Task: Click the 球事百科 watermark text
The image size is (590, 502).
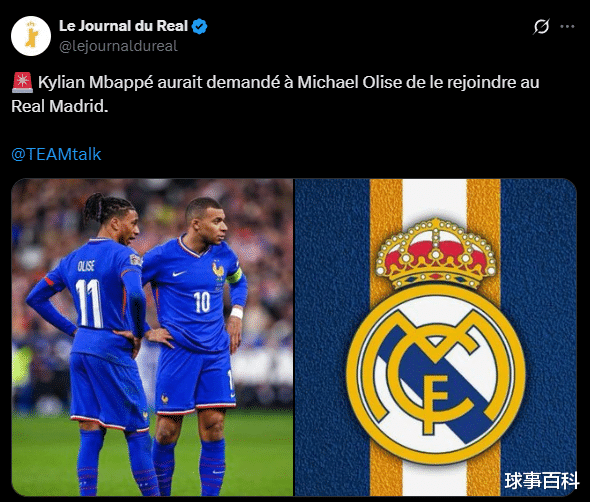Action: coord(541,481)
